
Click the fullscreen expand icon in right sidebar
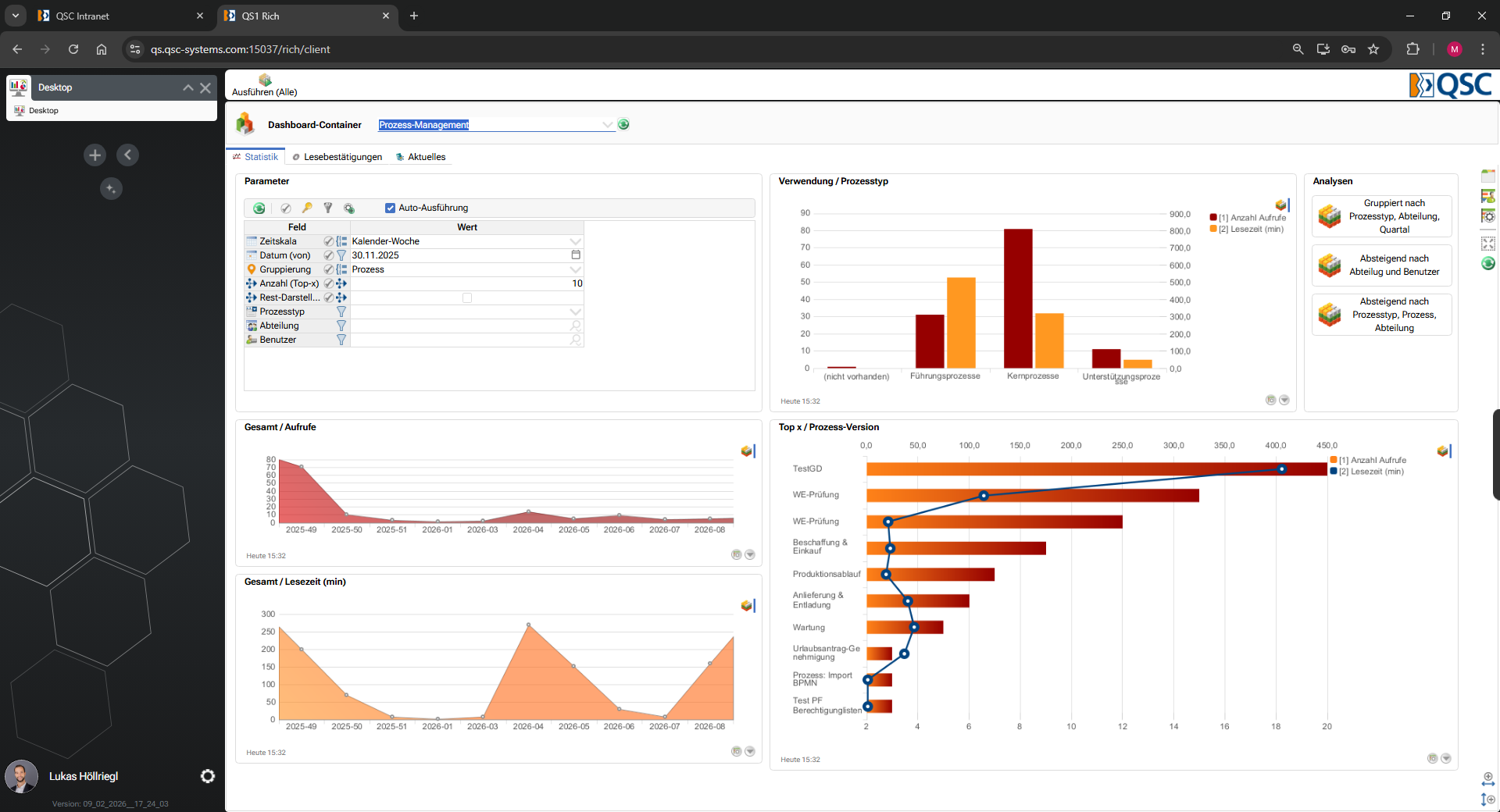pyautogui.click(x=1488, y=244)
